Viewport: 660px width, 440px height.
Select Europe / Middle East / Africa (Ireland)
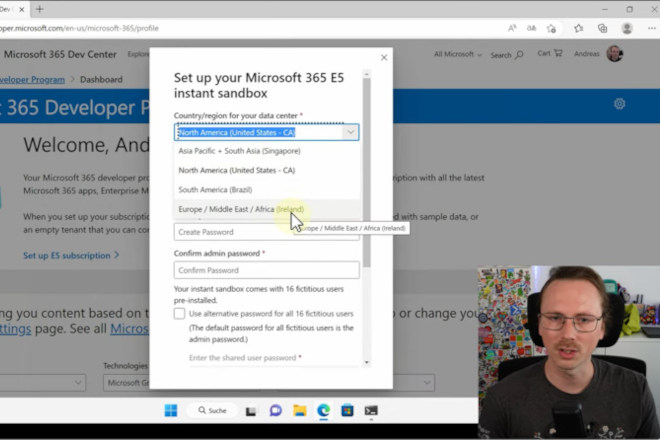click(x=267, y=209)
